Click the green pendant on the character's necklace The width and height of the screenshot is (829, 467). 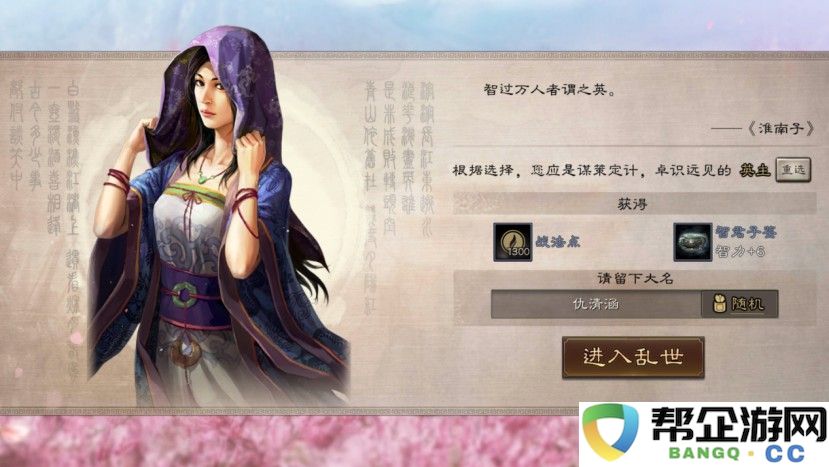[202, 178]
